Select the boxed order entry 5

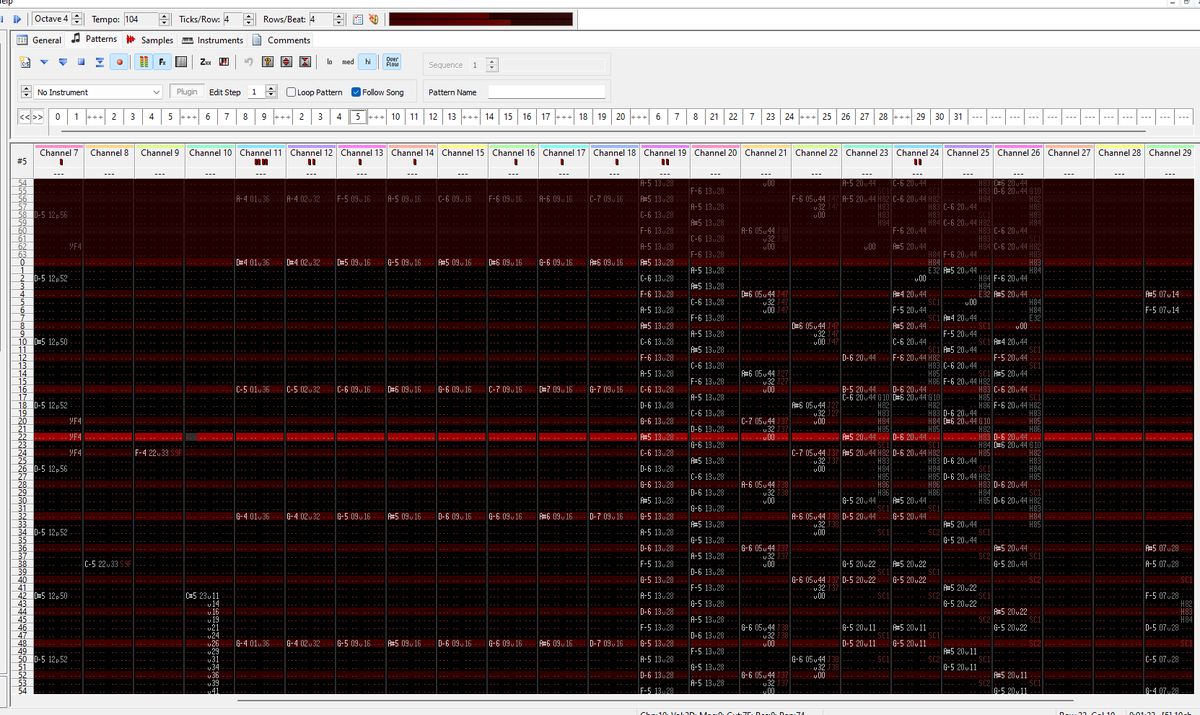click(359, 117)
